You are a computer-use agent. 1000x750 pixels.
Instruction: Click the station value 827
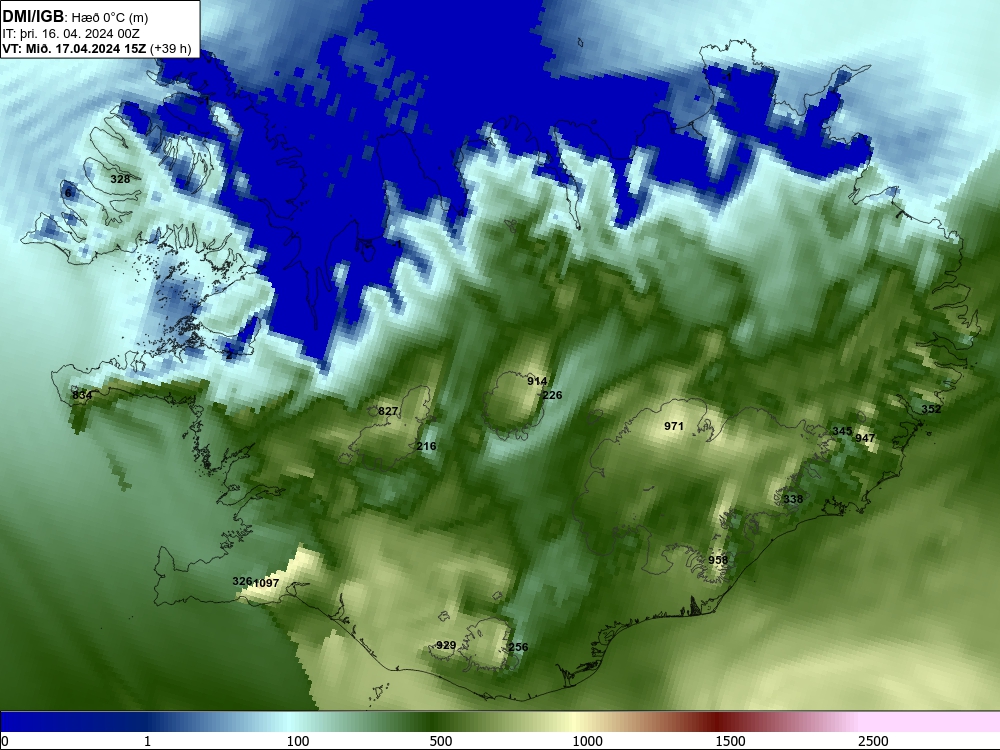tap(388, 411)
